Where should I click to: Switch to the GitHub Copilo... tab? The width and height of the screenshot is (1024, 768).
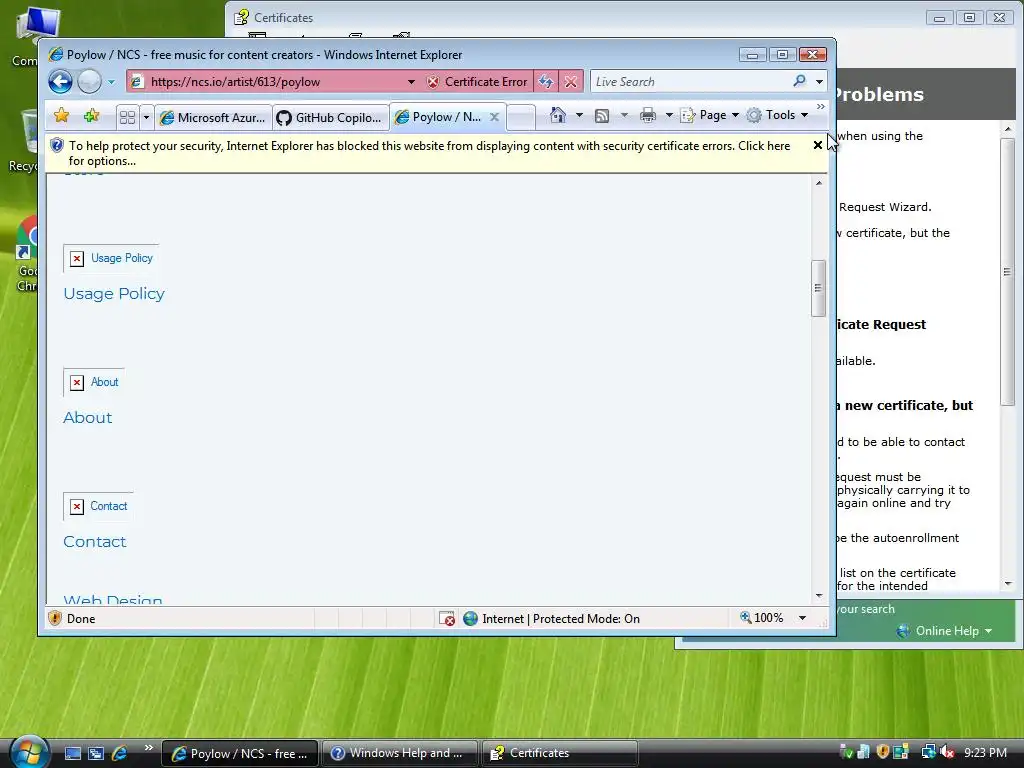click(330, 118)
